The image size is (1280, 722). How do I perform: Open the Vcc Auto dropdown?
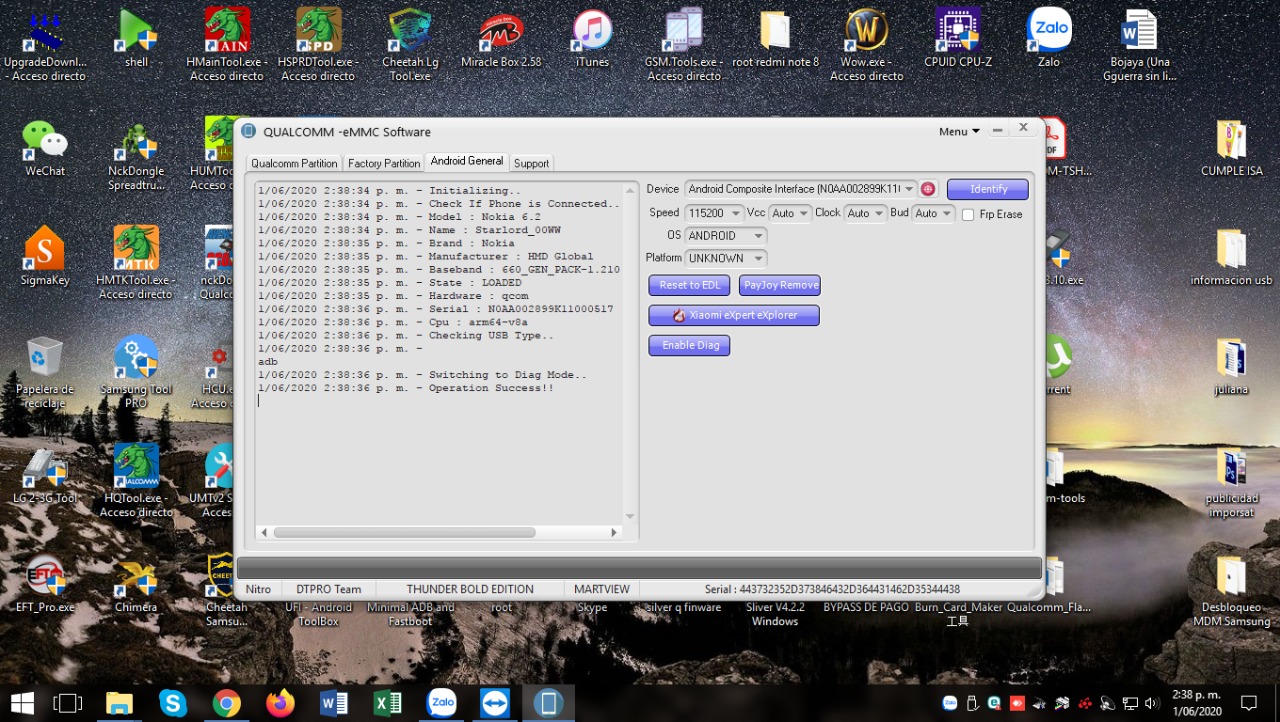790,213
